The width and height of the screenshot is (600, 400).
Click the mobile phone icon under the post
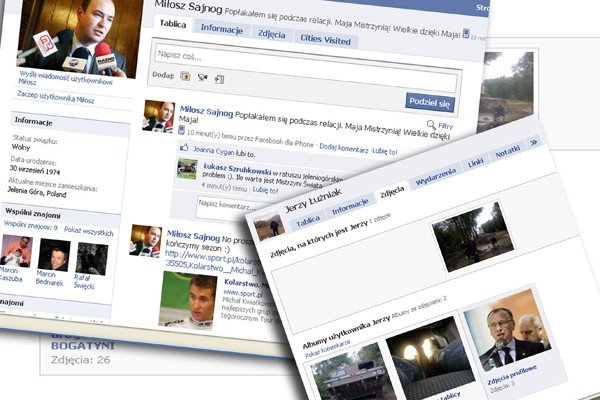(181, 130)
